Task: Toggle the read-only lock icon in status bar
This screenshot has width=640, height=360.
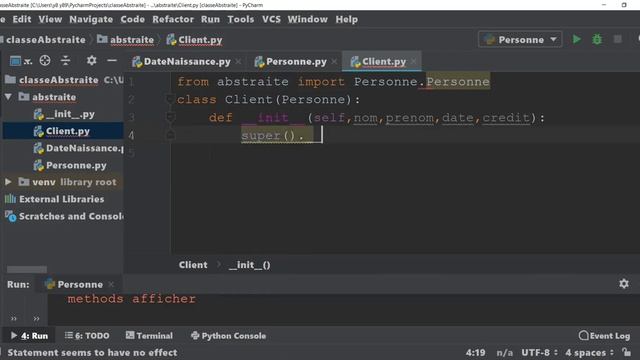Action: point(627,352)
